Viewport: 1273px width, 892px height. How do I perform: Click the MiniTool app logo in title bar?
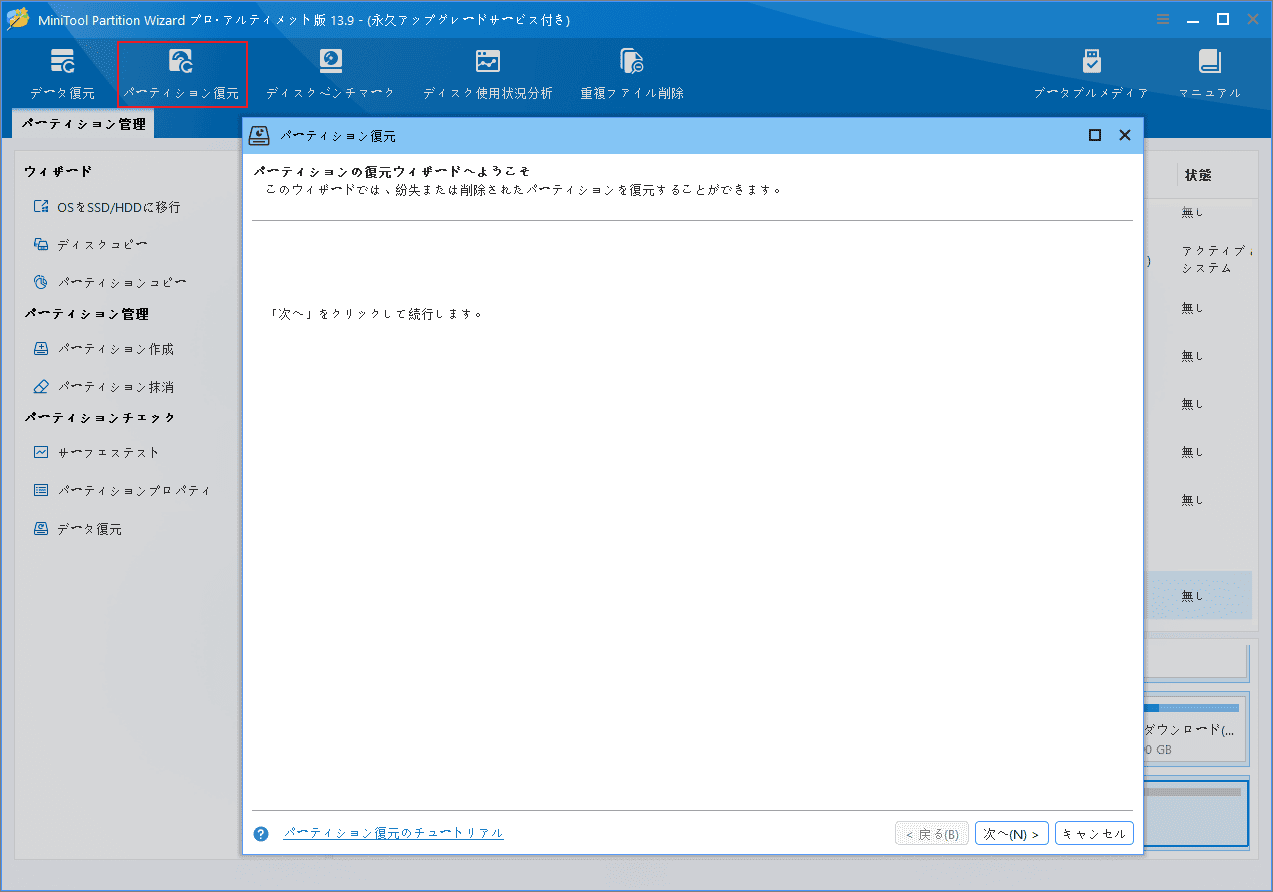pyautogui.click(x=18, y=19)
